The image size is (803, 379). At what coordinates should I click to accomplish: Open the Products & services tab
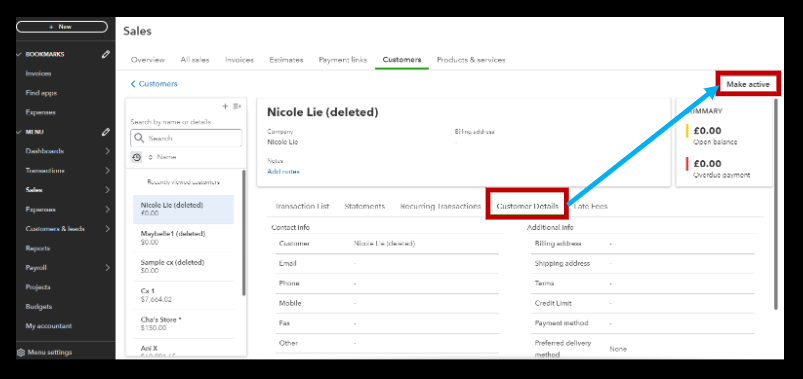(x=471, y=60)
